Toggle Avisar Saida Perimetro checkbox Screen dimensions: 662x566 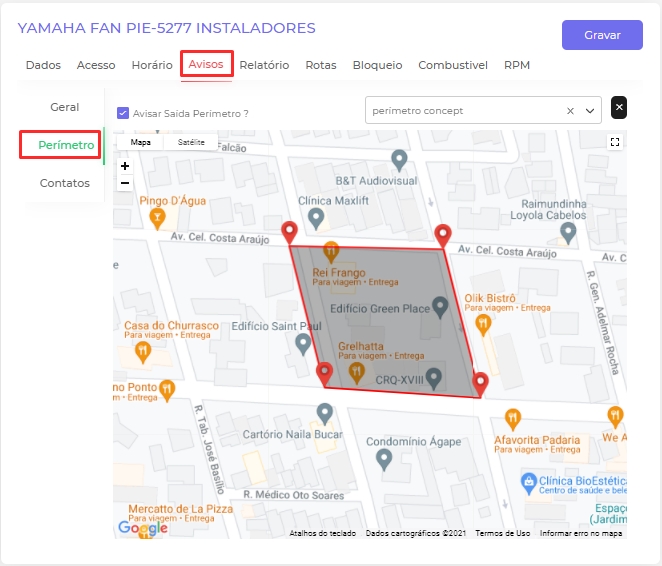[123, 113]
